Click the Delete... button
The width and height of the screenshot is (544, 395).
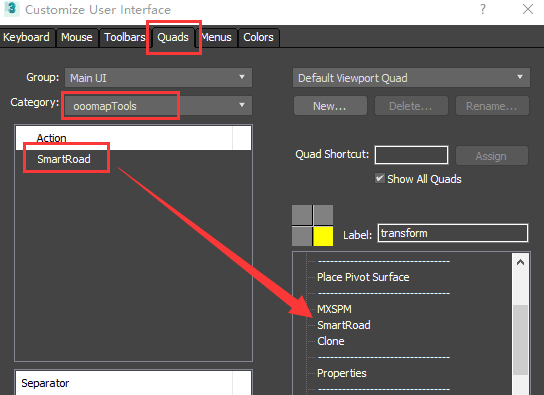click(411, 106)
